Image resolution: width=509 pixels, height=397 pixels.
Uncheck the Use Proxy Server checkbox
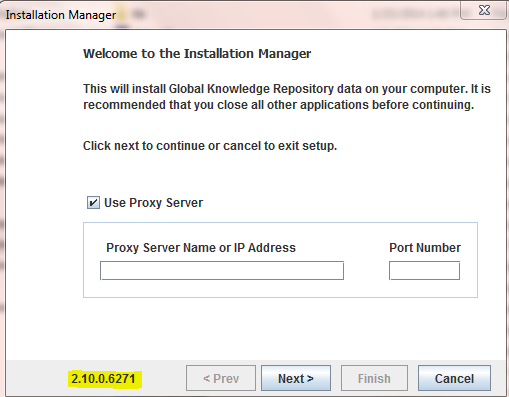[x=93, y=203]
